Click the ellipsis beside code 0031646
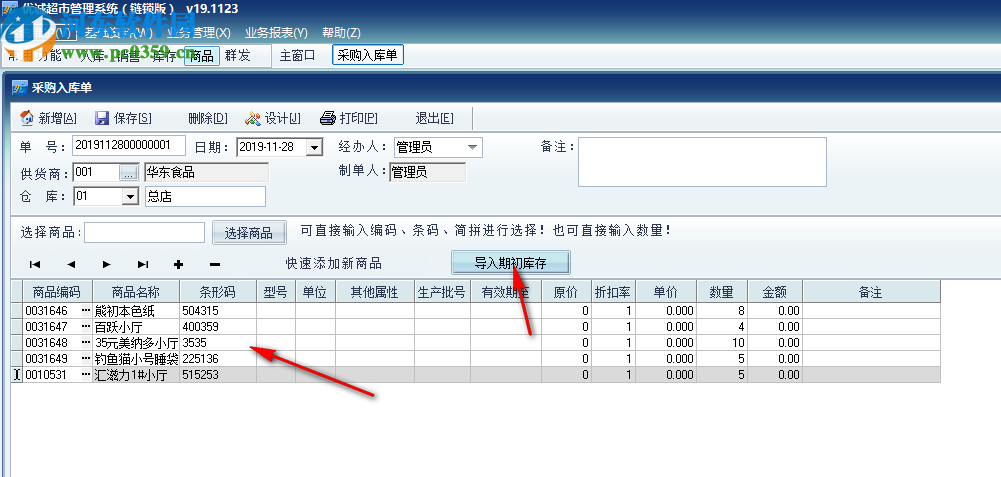The width and height of the screenshot is (1001, 477). pyautogui.click(x=86, y=311)
